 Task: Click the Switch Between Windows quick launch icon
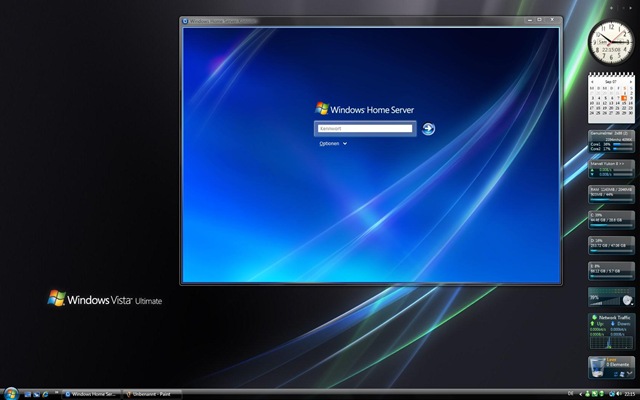point(36,394)
